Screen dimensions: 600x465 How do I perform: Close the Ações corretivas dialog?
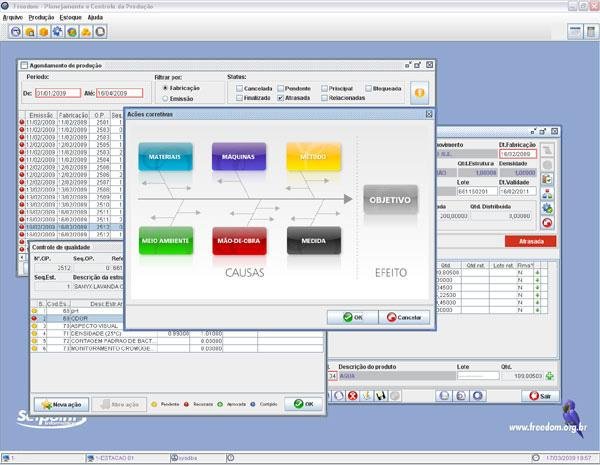(429, 114)
